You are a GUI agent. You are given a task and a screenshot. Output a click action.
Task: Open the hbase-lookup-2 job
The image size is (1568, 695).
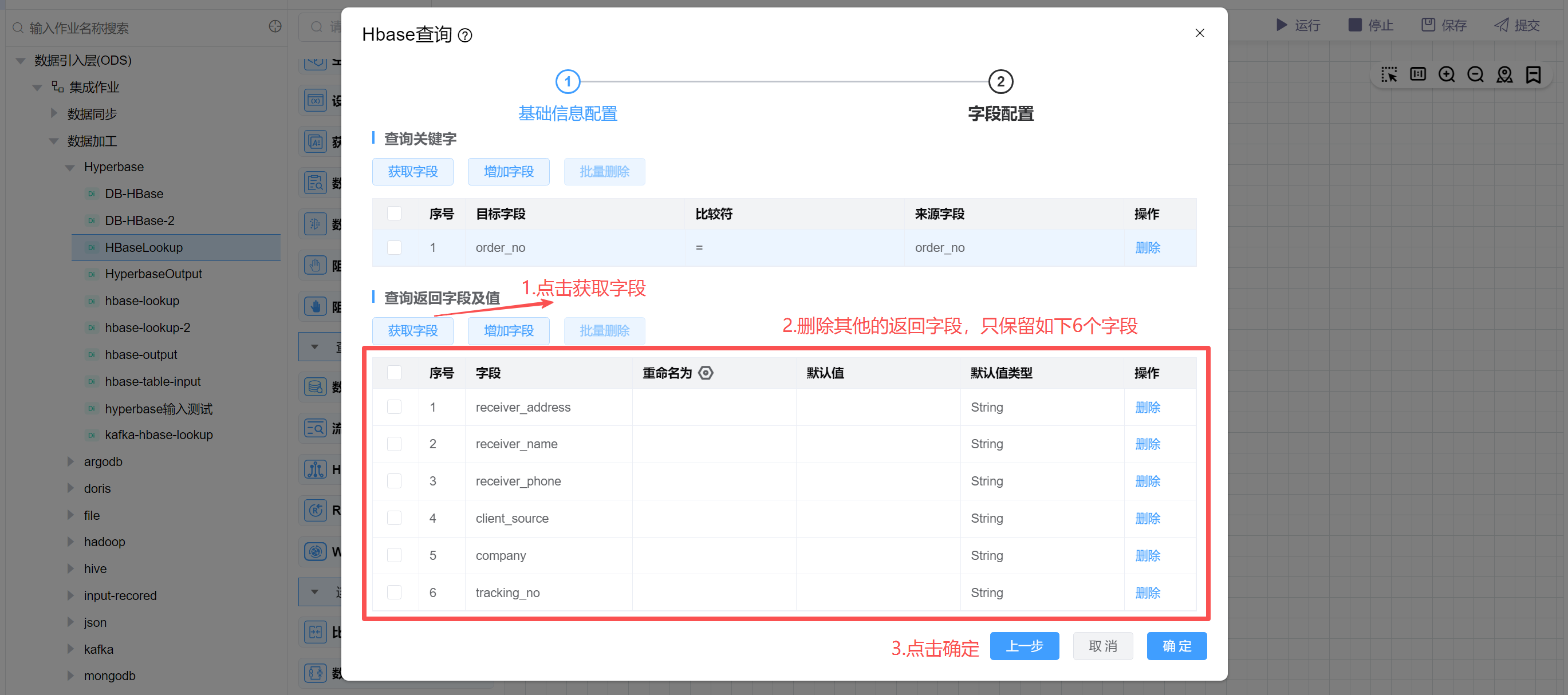(x=147, y=327)
